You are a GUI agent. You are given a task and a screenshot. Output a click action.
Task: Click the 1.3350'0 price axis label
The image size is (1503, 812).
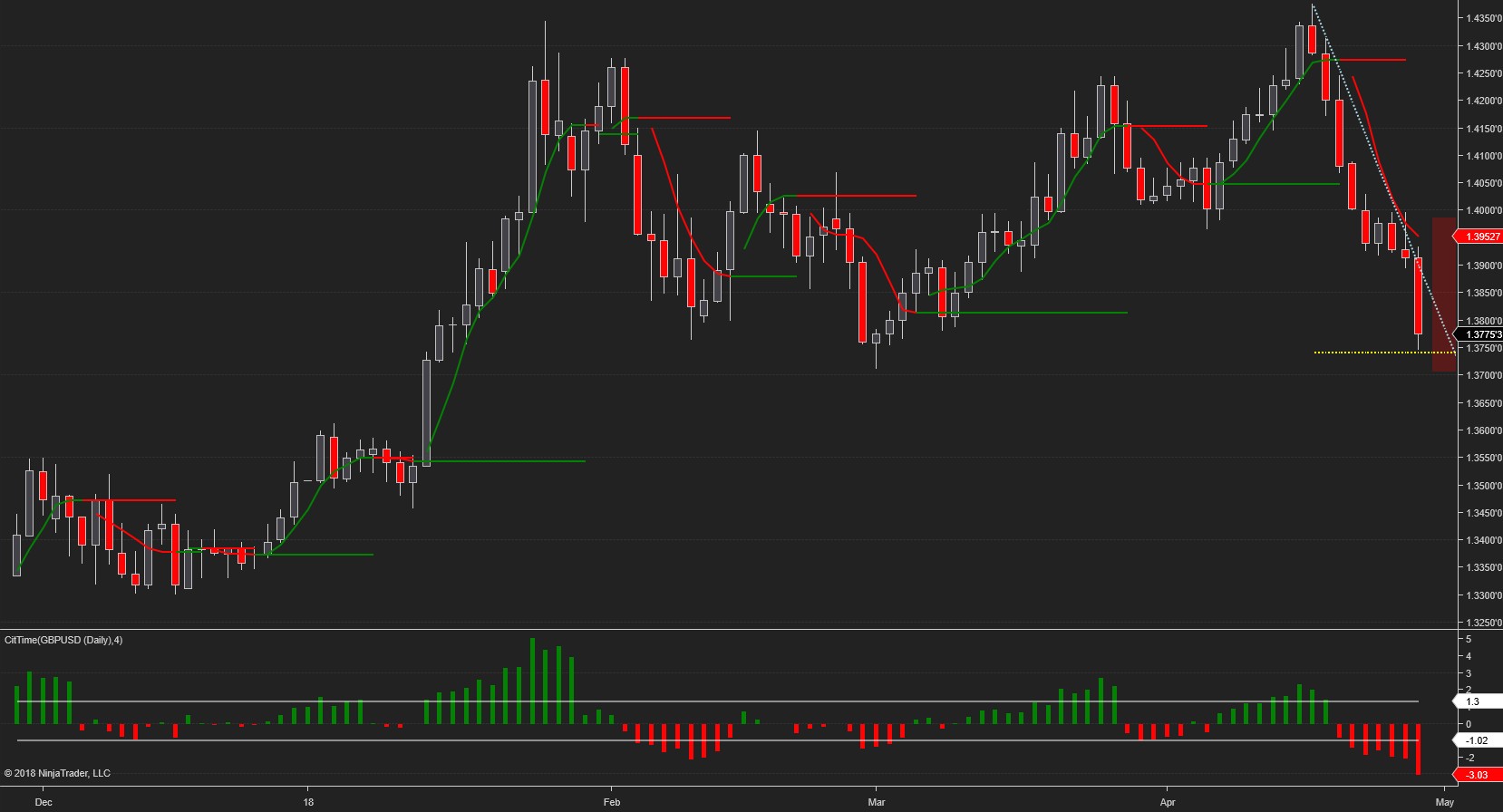[x=1483, y=567]
